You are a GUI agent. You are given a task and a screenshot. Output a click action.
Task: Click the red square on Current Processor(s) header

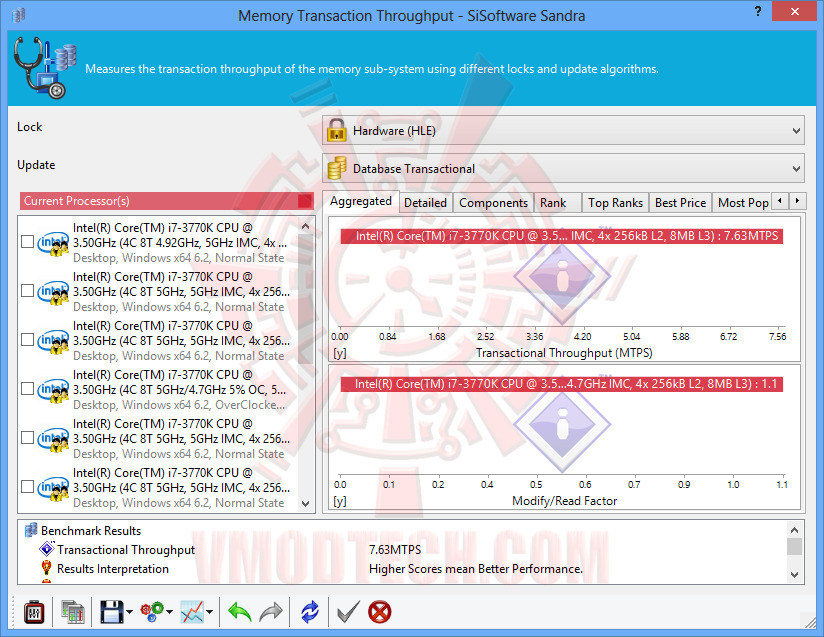click(304, 201)
